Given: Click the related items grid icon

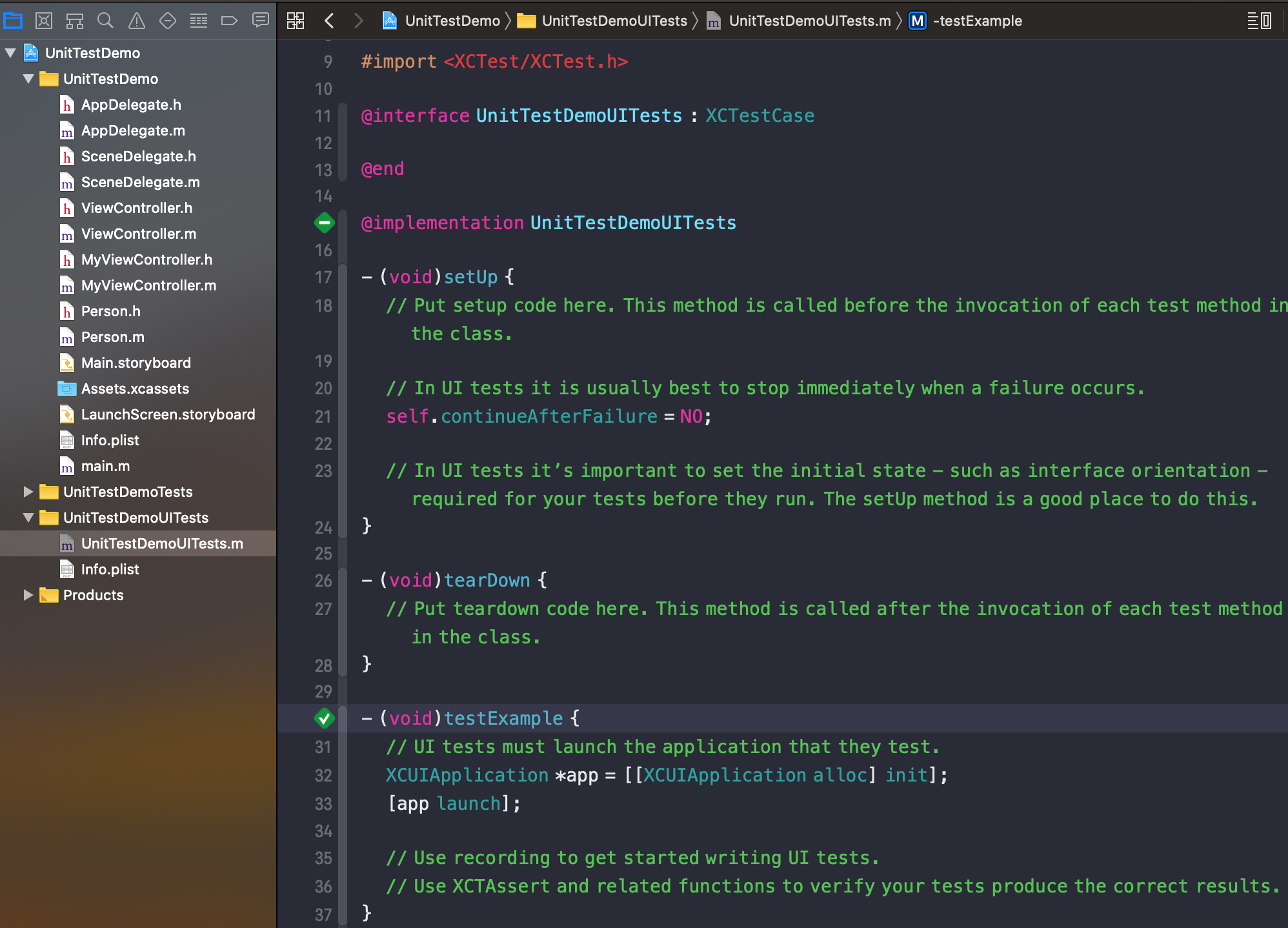Looking at the screenshot, I should coord(296,21).
